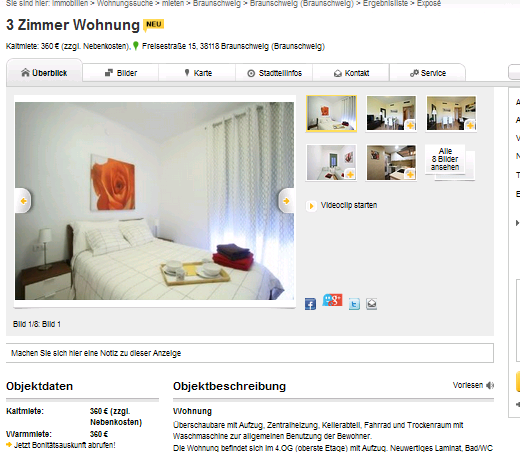The image size is (520, 452).
Task: Click the speaker icon next to Vorlesen
Action: (x=490, y=385)
